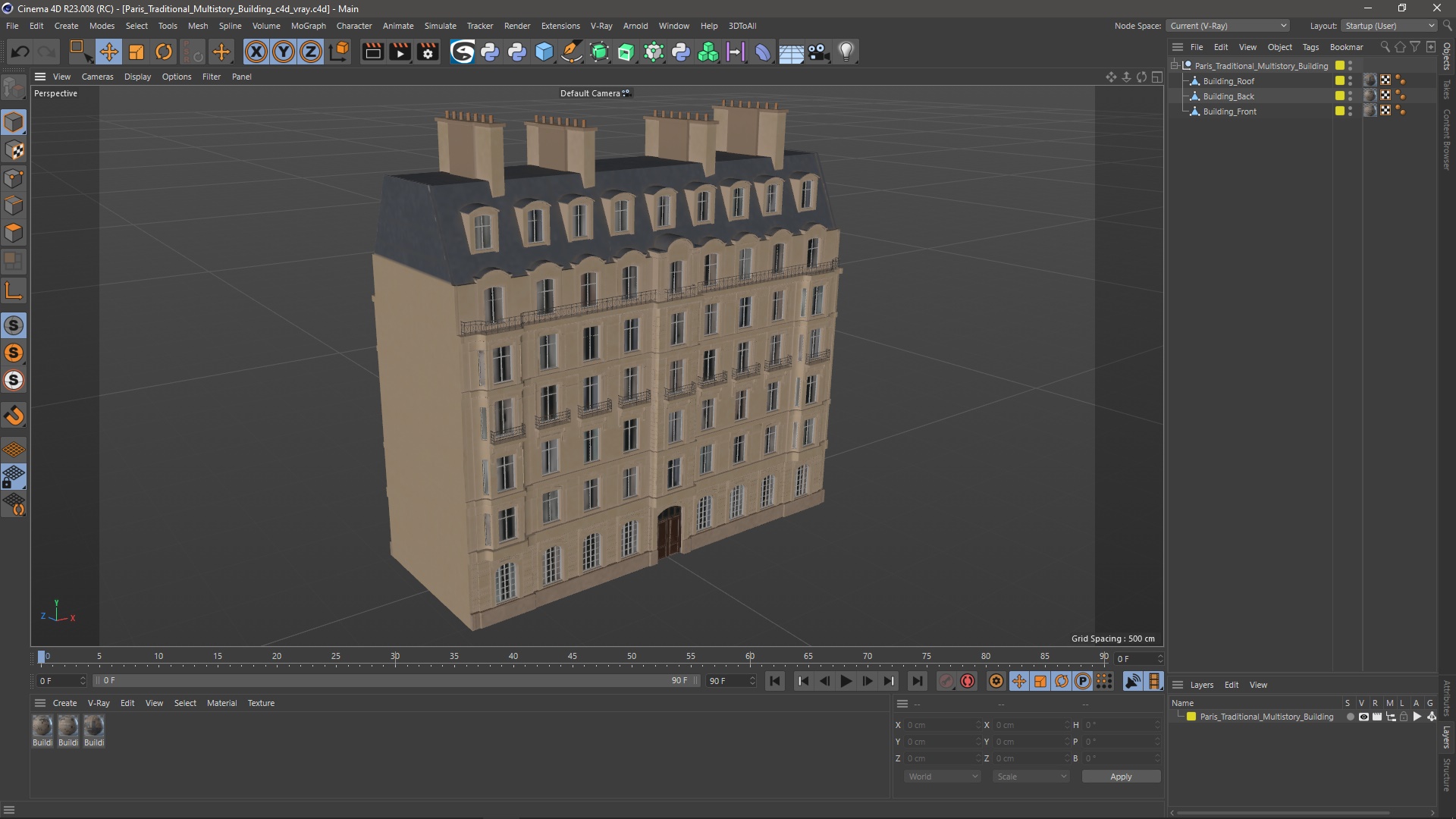
Task: Click the Floor grid icon
Action: pos(791,52)
